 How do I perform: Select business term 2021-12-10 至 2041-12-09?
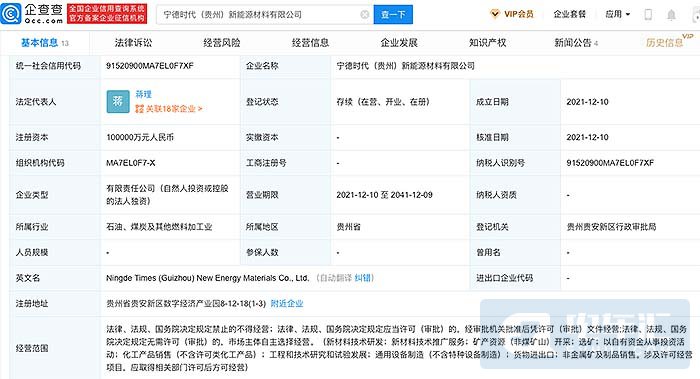pyautogui.click(x=384, y=195)
